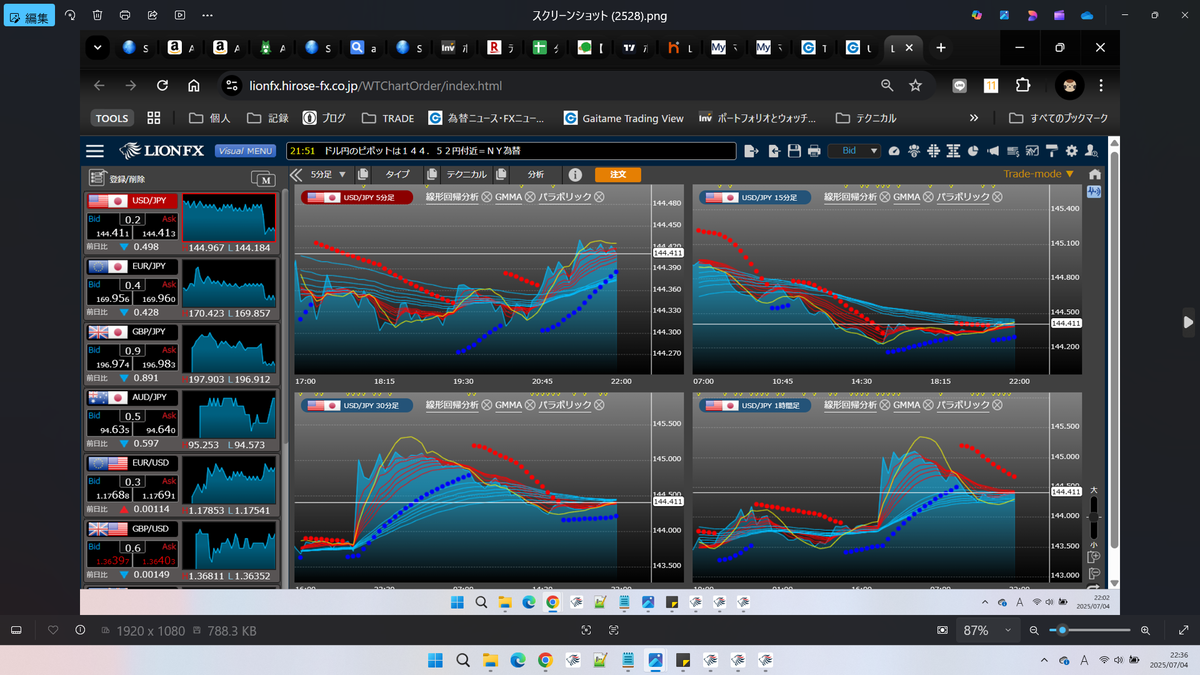Collapse the rate panel with double-chevron icon
1200x675 pixels.
(x=296, y=174)
